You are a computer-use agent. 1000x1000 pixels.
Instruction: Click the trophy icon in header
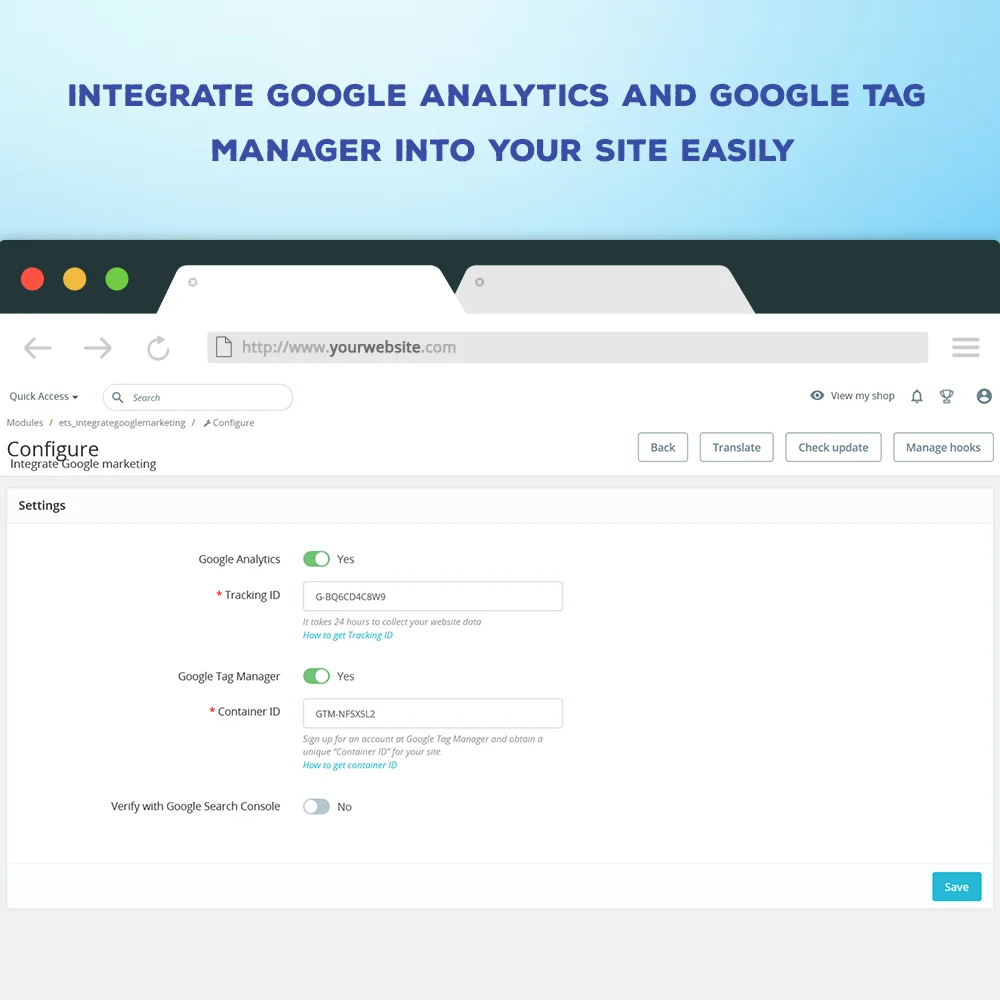[x=946, y=397]
